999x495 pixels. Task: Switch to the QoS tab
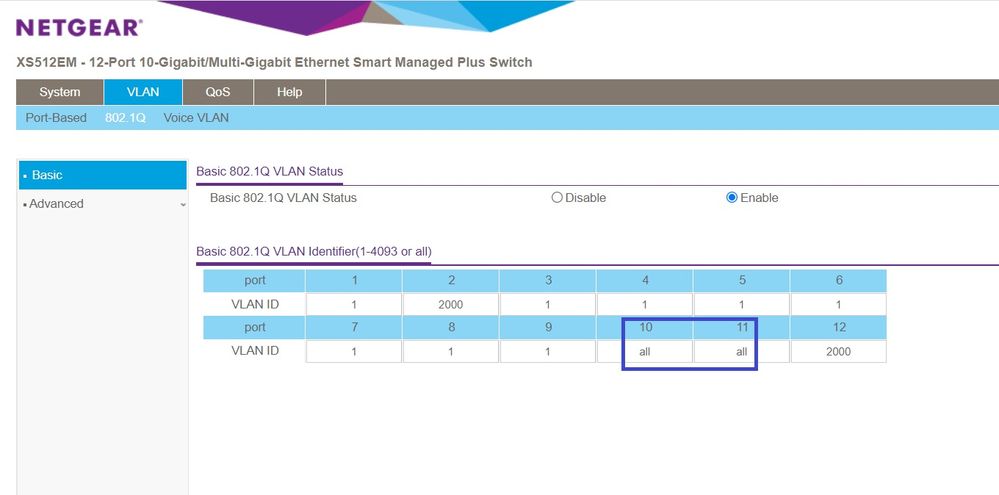click(x=218, y=92)
